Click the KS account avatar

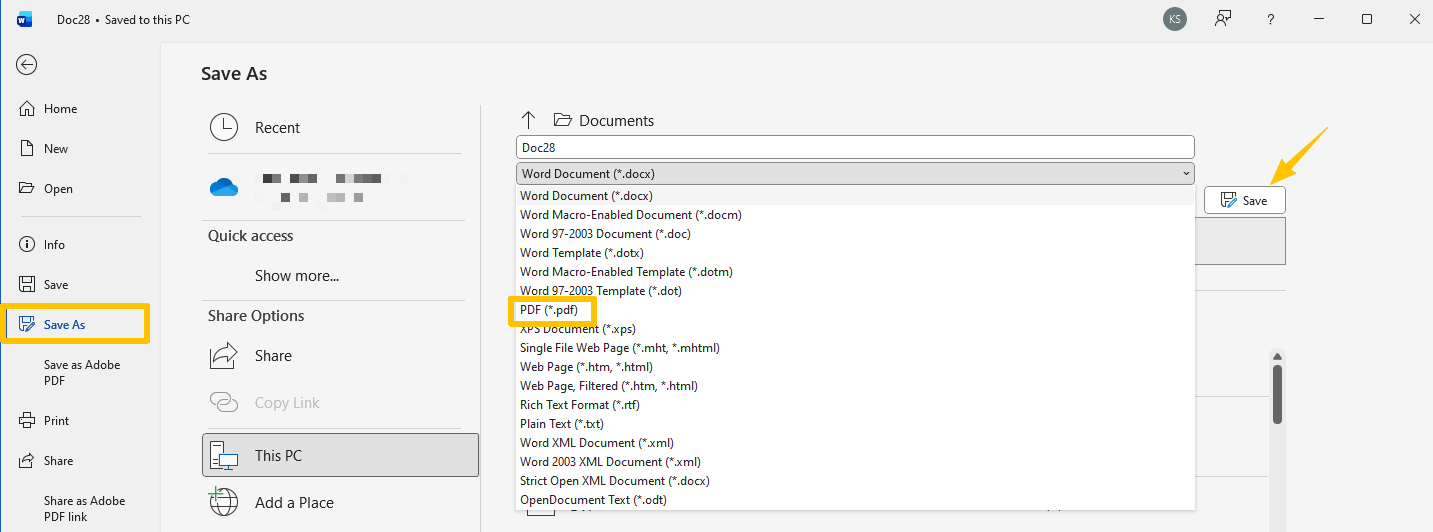1175,19
